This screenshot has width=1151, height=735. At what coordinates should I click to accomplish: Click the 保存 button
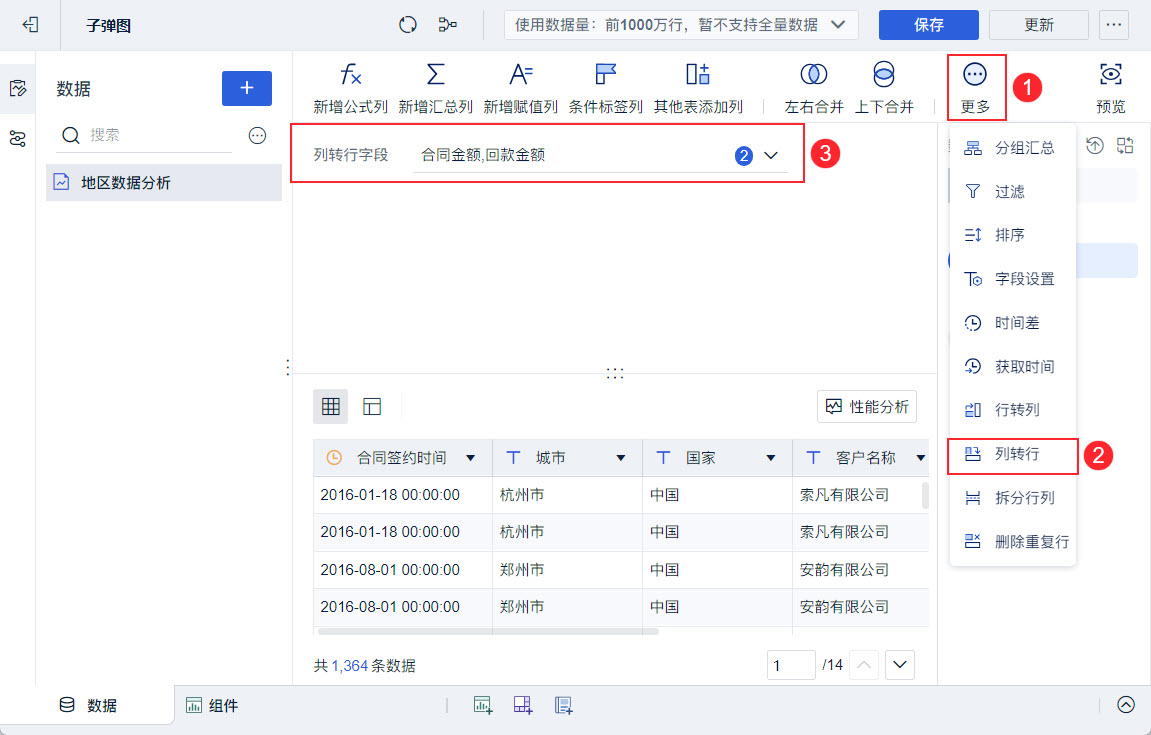pos(929,25)
